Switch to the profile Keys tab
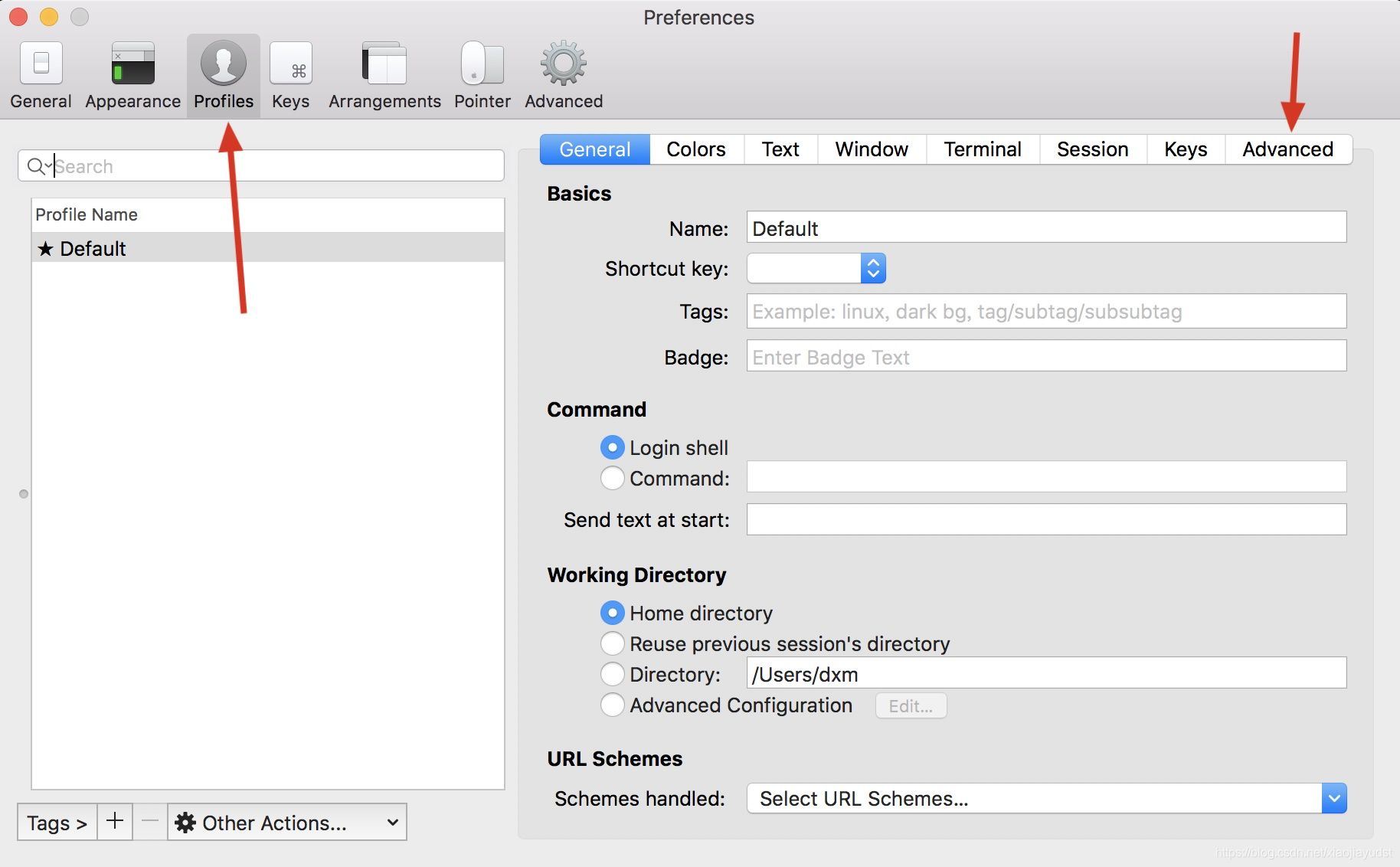 click(x=1186, y=149)
